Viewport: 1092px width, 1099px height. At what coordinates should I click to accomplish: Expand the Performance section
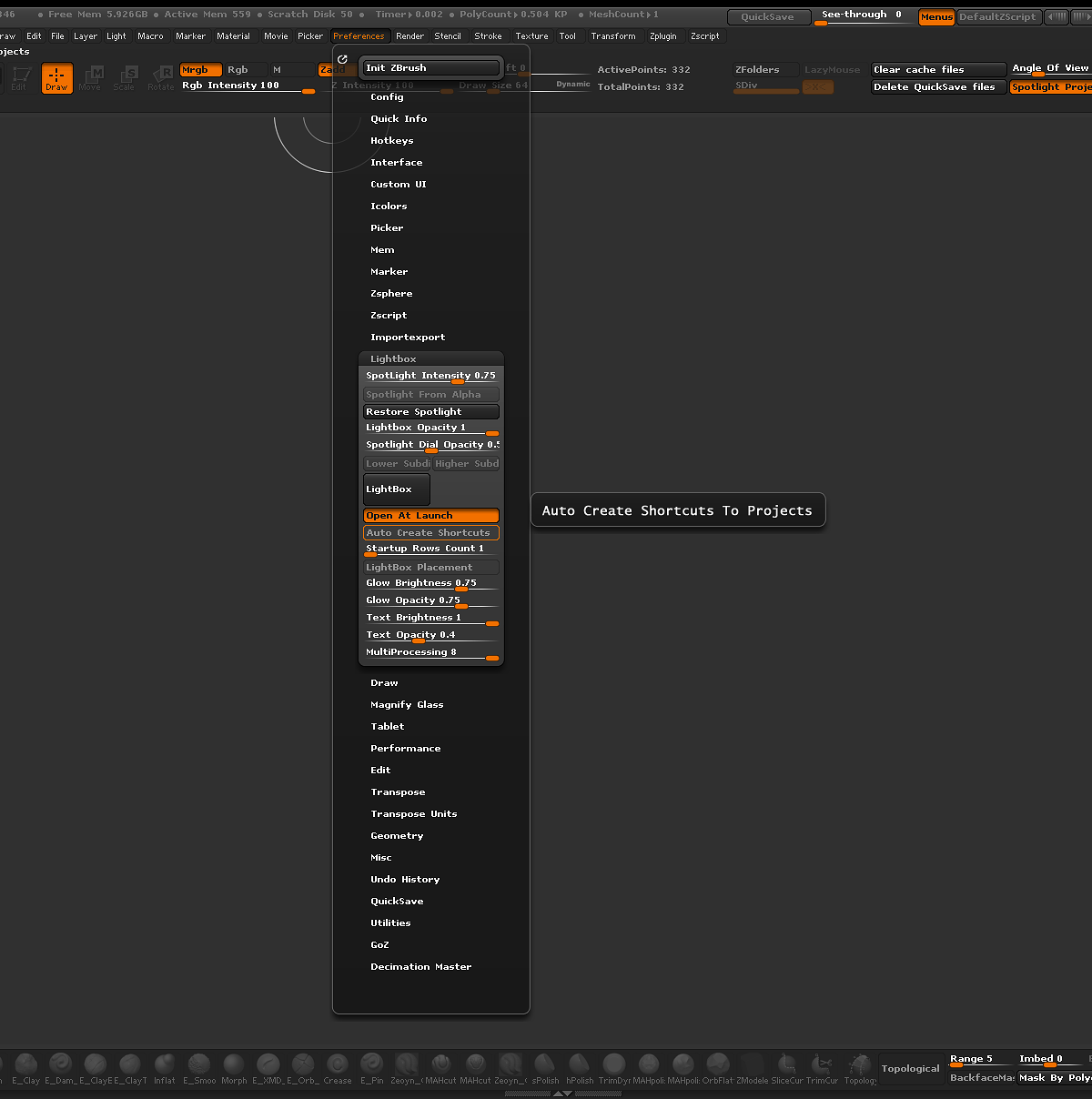[x=406, y=749]
